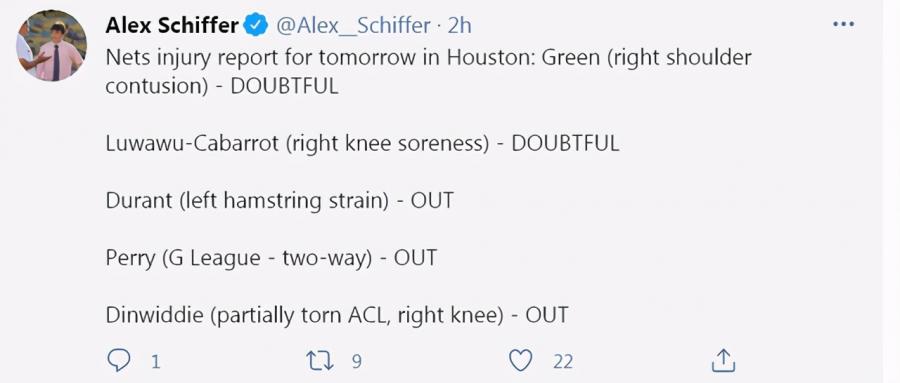Click the Luwawu-Cabarrot knee soreness line
This screenshot has height=383, width=900.
(x=363, y=144)
